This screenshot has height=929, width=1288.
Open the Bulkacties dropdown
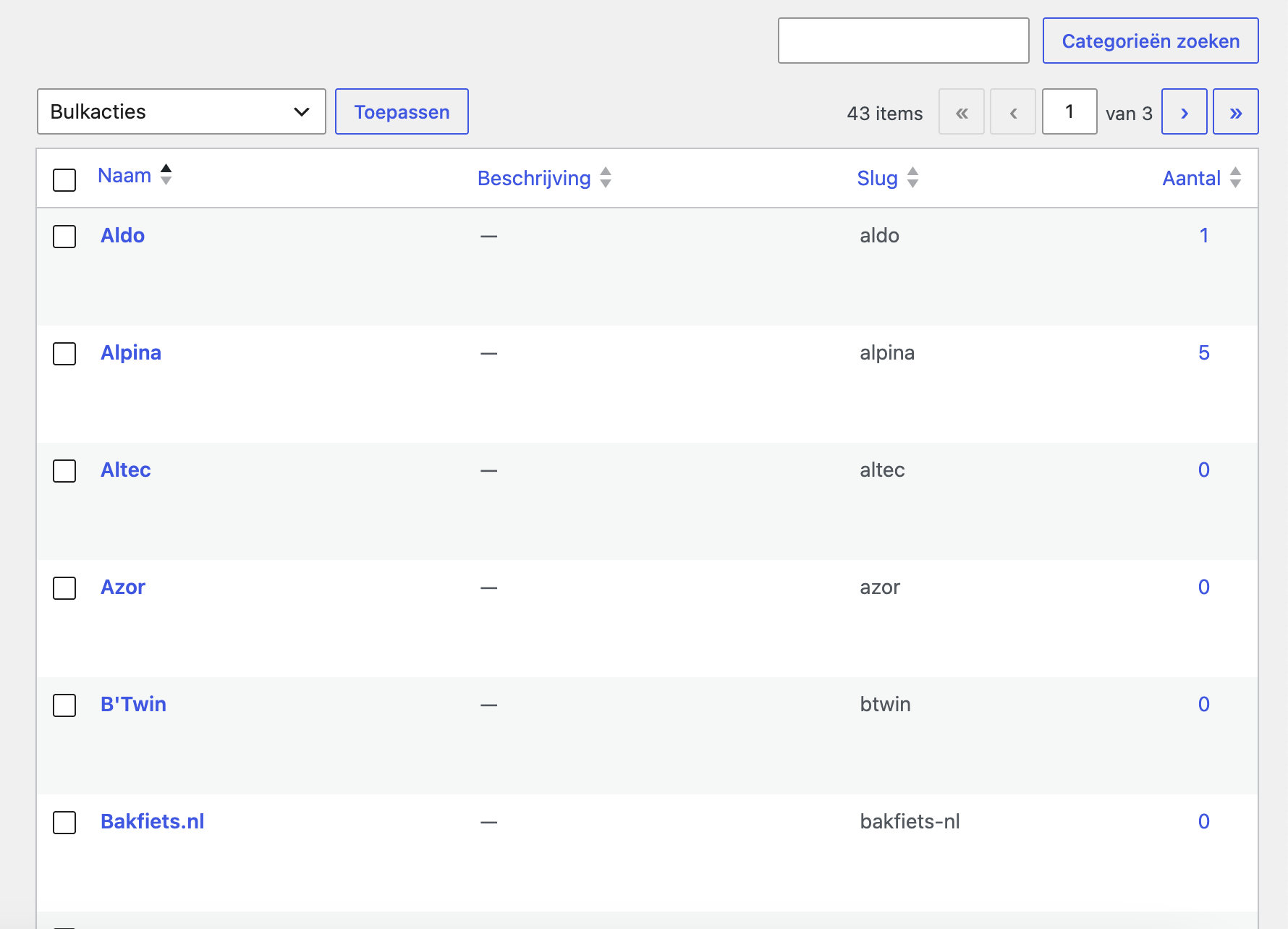182,111
